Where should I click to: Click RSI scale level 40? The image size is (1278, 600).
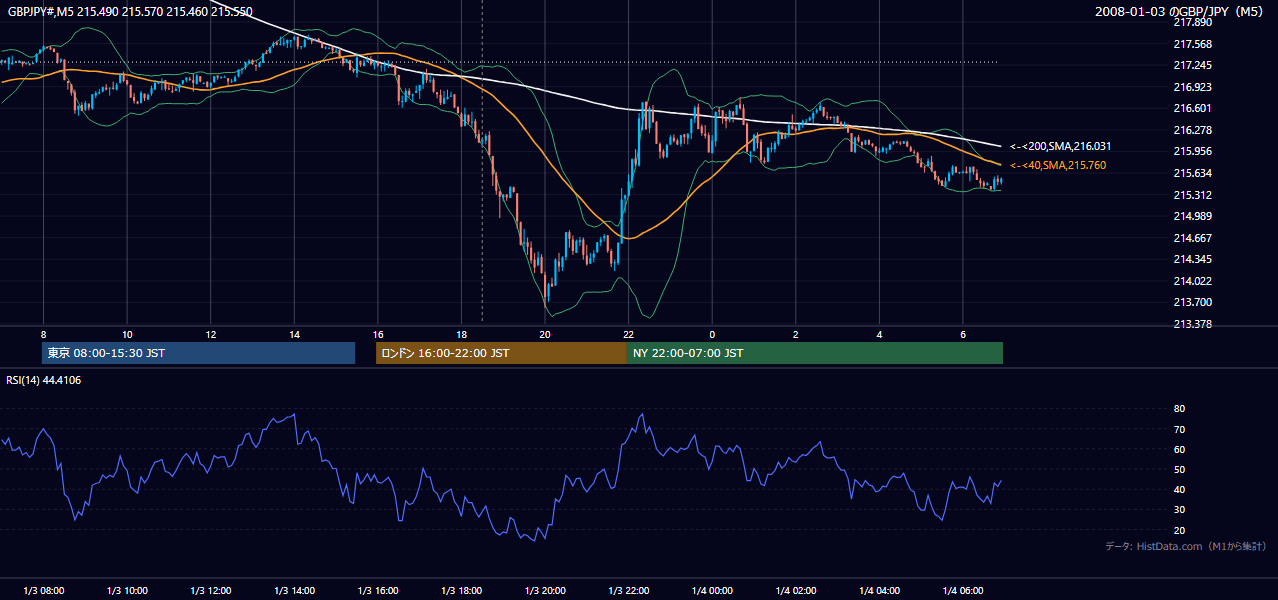[1179, 489]
